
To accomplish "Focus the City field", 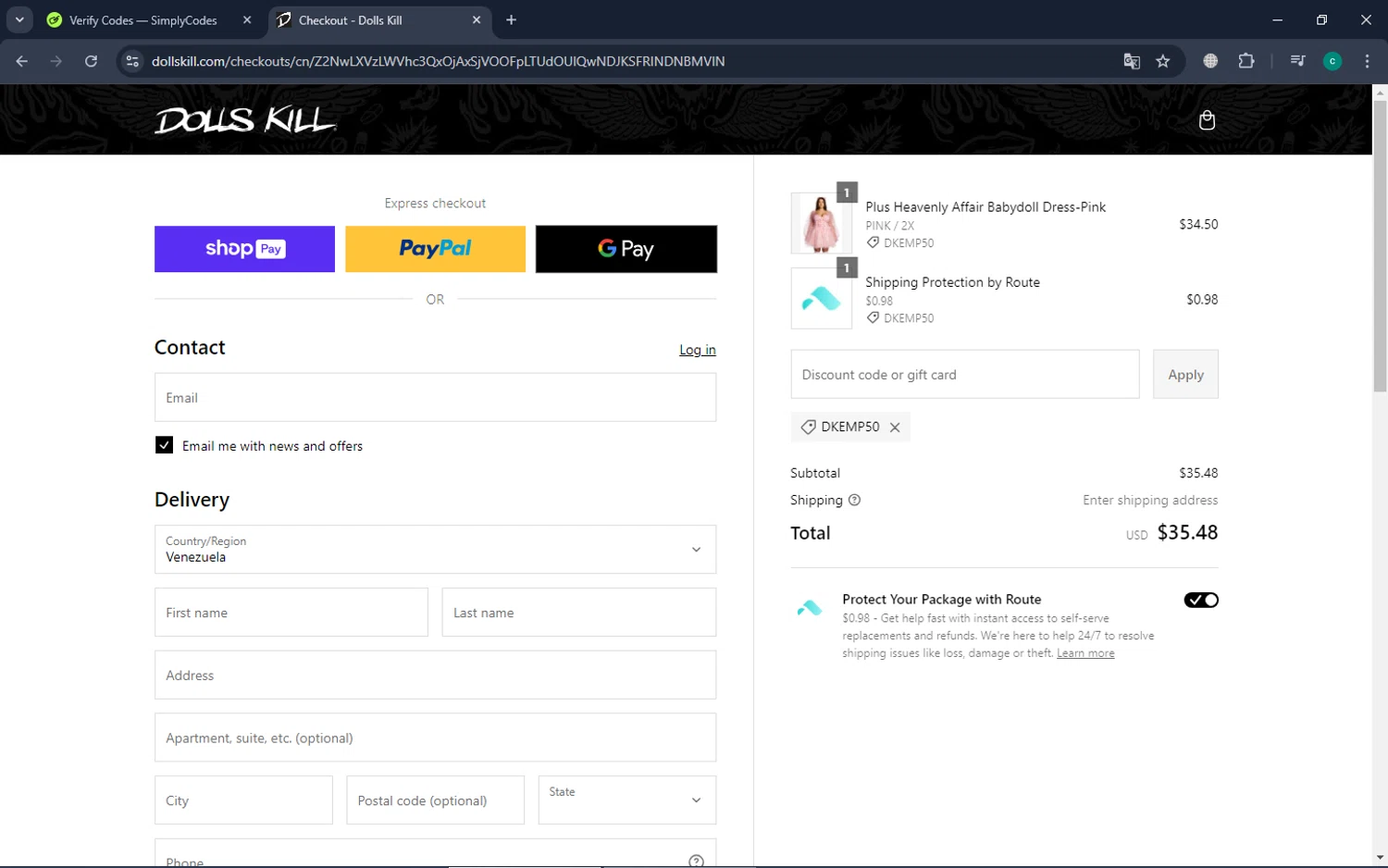I will click(243, 800).
